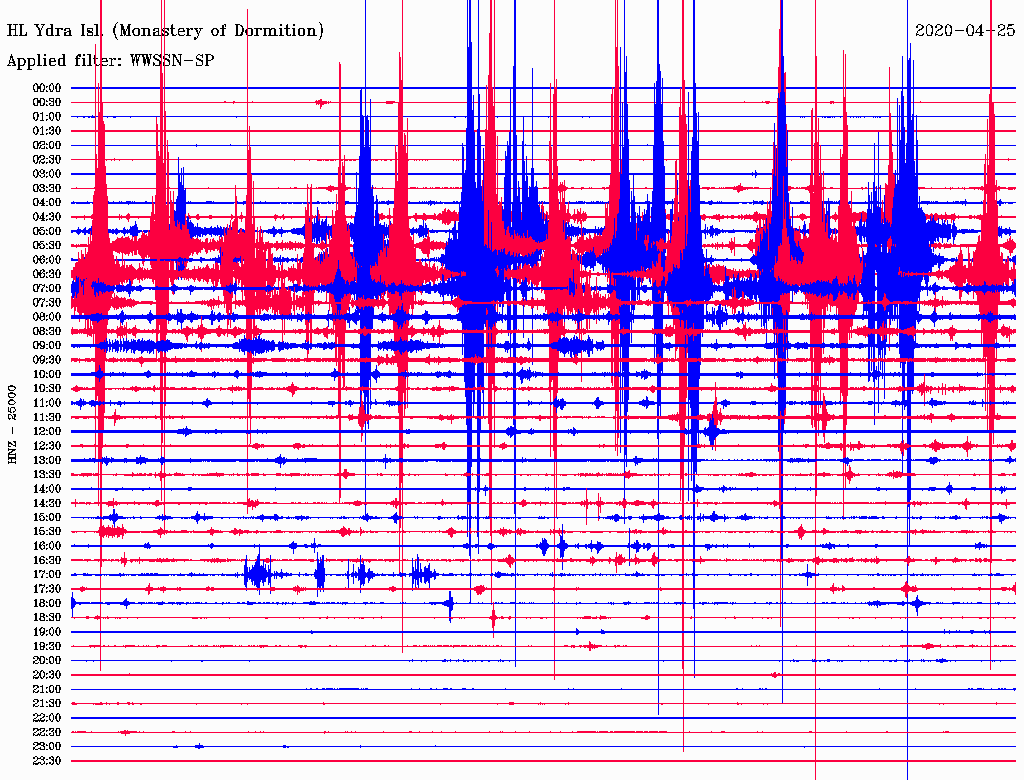Viewport: 1024px width, 780px height.
Task: Click the station title HL Ydra Isl.
Action: [x=55, y=30]
